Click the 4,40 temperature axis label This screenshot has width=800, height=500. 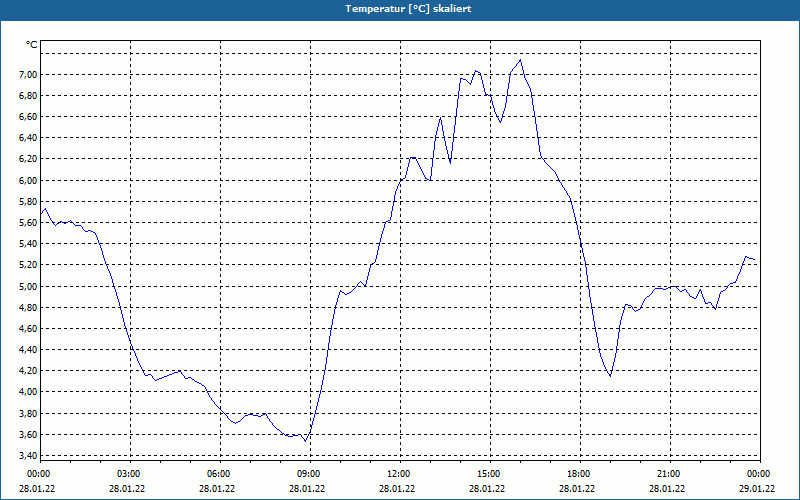point(28,350)
